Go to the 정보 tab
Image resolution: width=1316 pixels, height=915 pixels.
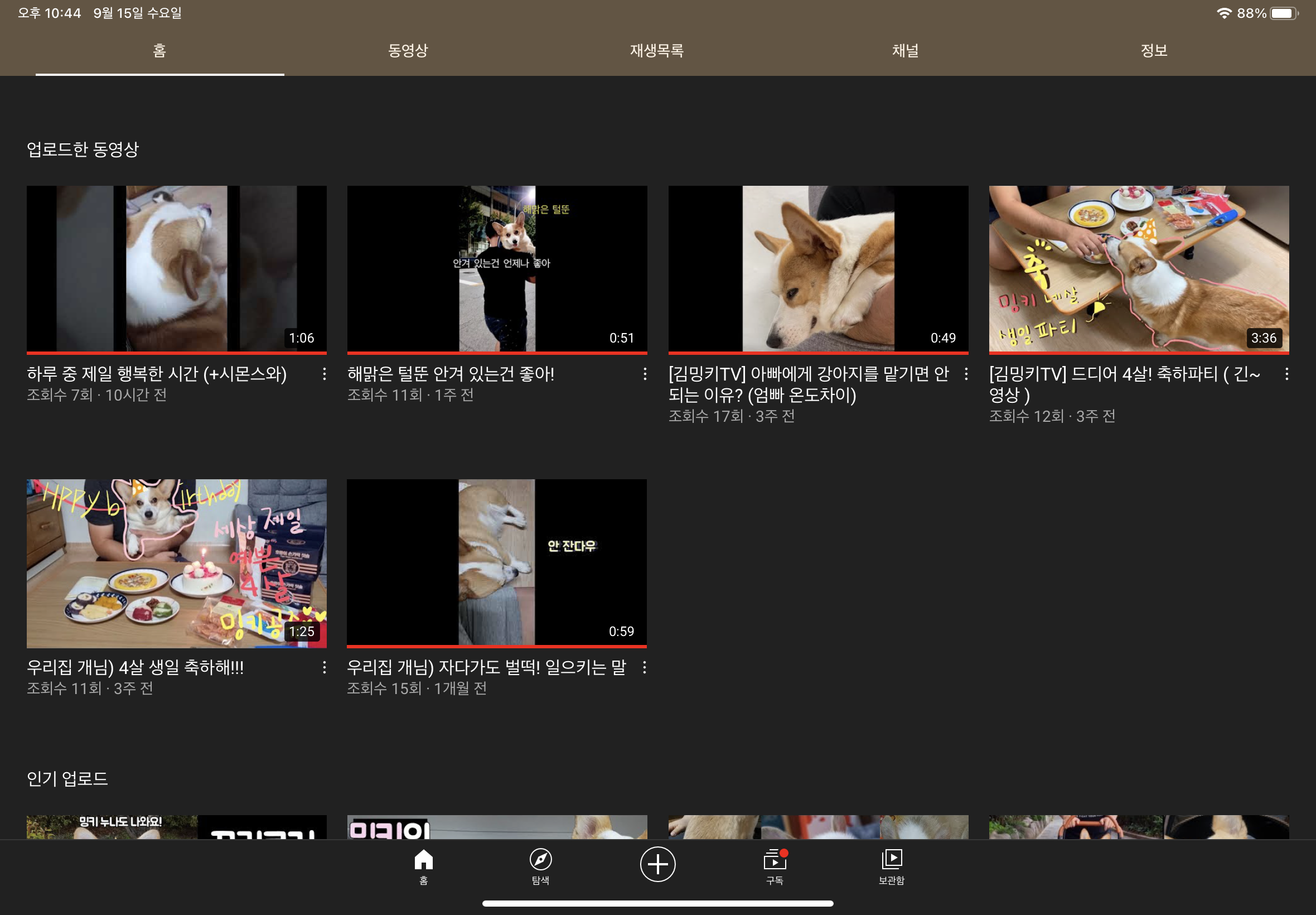pos(1154,50)
